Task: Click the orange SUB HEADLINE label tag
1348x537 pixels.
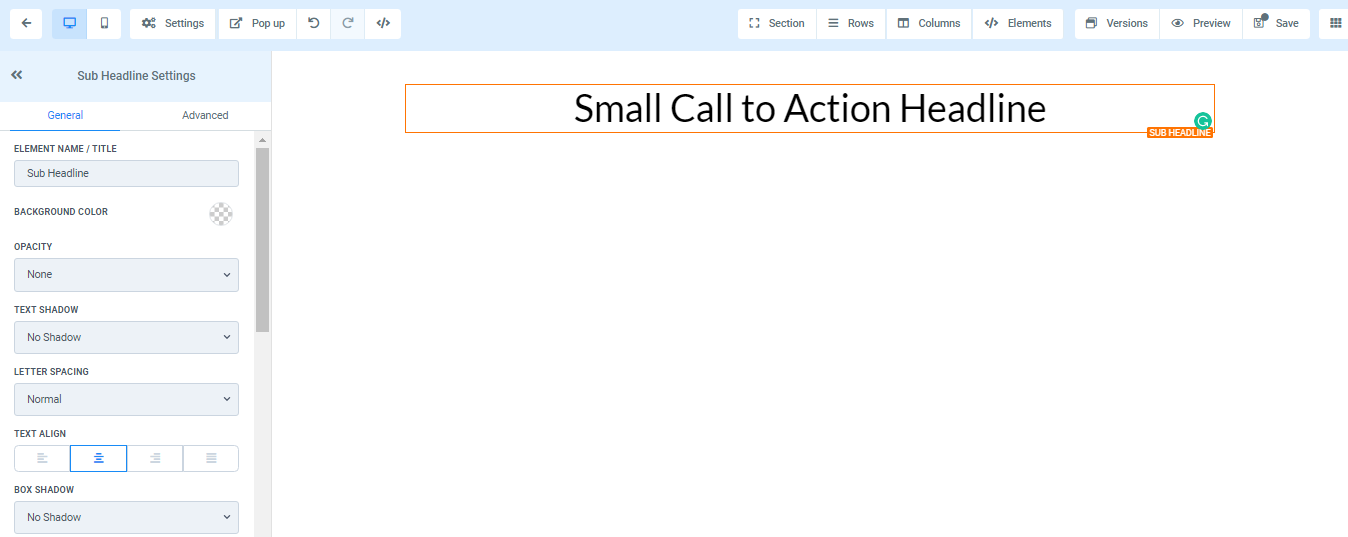Action: pyautogui.click(x=1180, y=133)
